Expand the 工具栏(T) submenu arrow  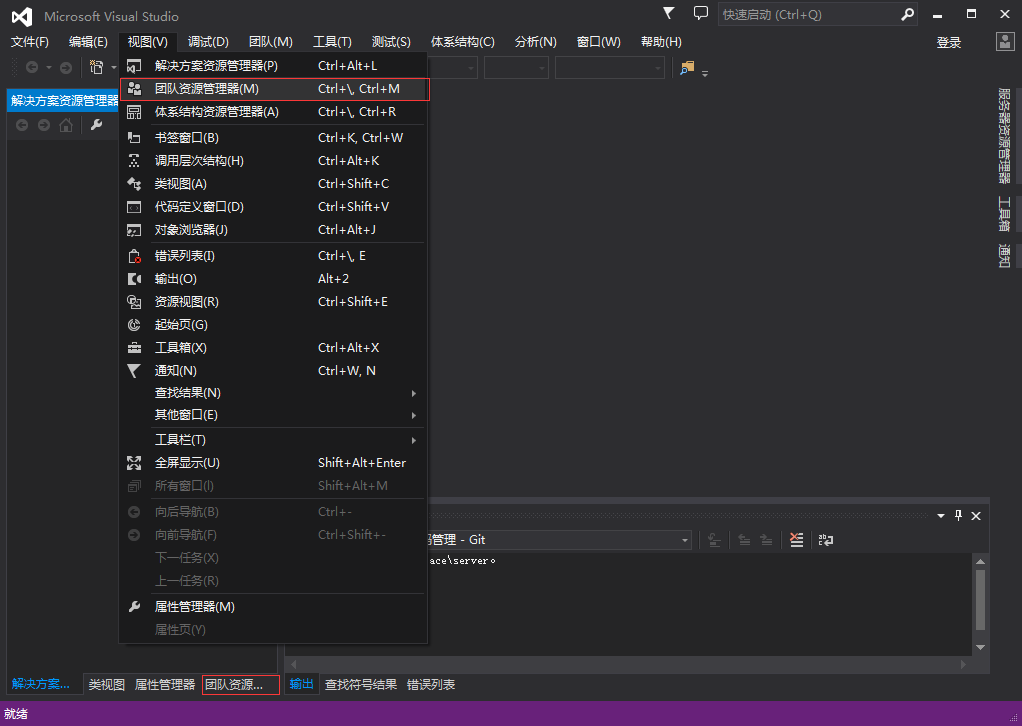pyautogui.click(x=414, y=441)
